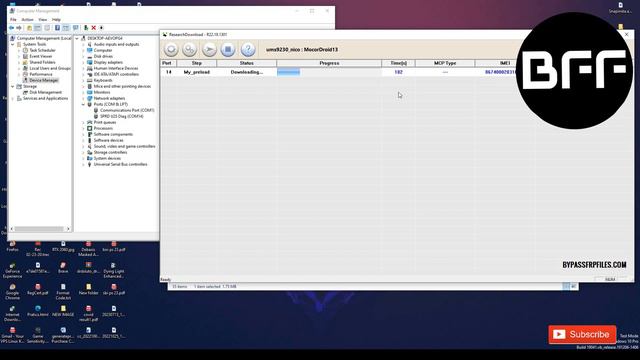Open the GeForce Experience desktop shortcut
640x360 pixels.
(12, 271)
